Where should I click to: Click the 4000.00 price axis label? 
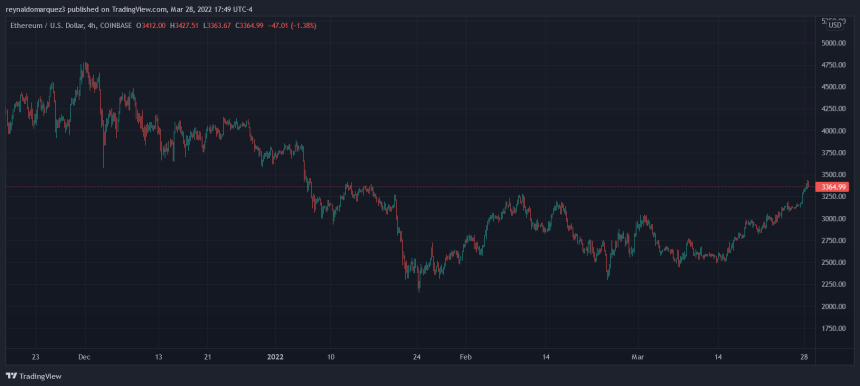pyautogui.click(x=833, y=130)
